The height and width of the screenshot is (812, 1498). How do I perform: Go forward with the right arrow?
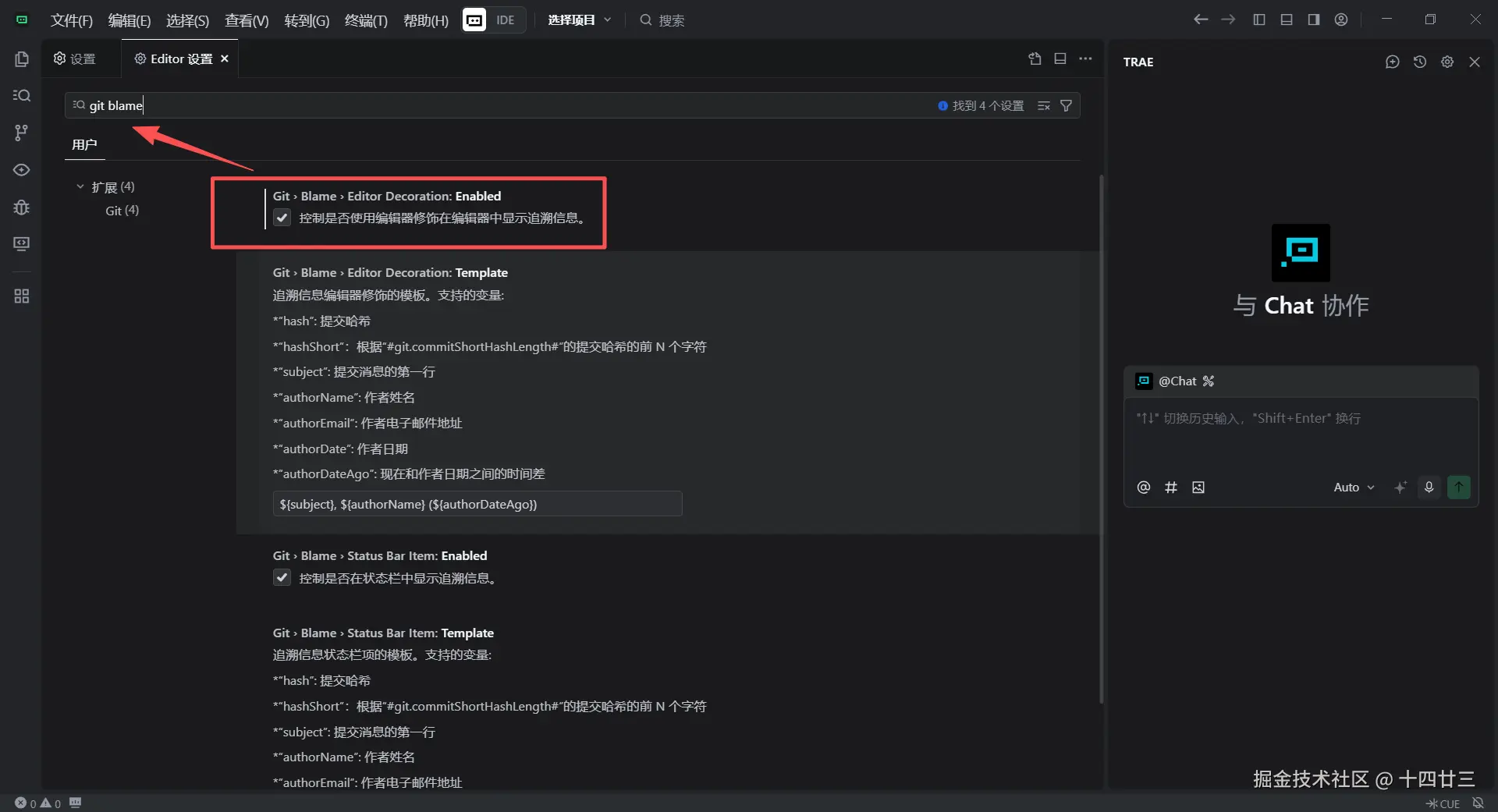pos(1228,20)
